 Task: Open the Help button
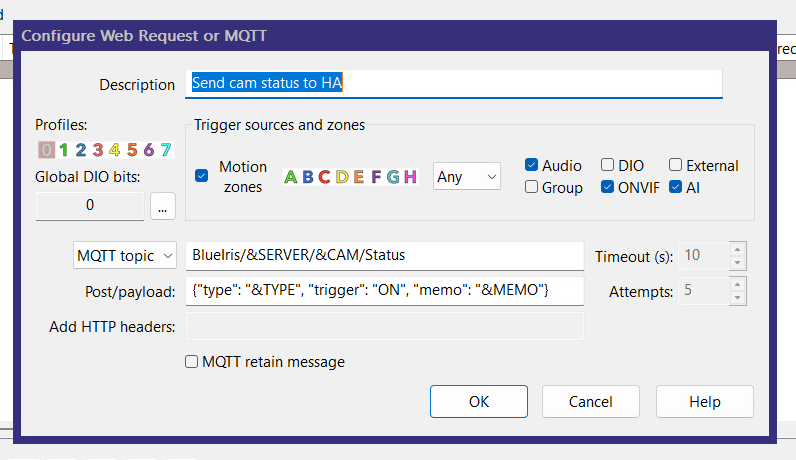pyautogui.click(x=705, y=402)
